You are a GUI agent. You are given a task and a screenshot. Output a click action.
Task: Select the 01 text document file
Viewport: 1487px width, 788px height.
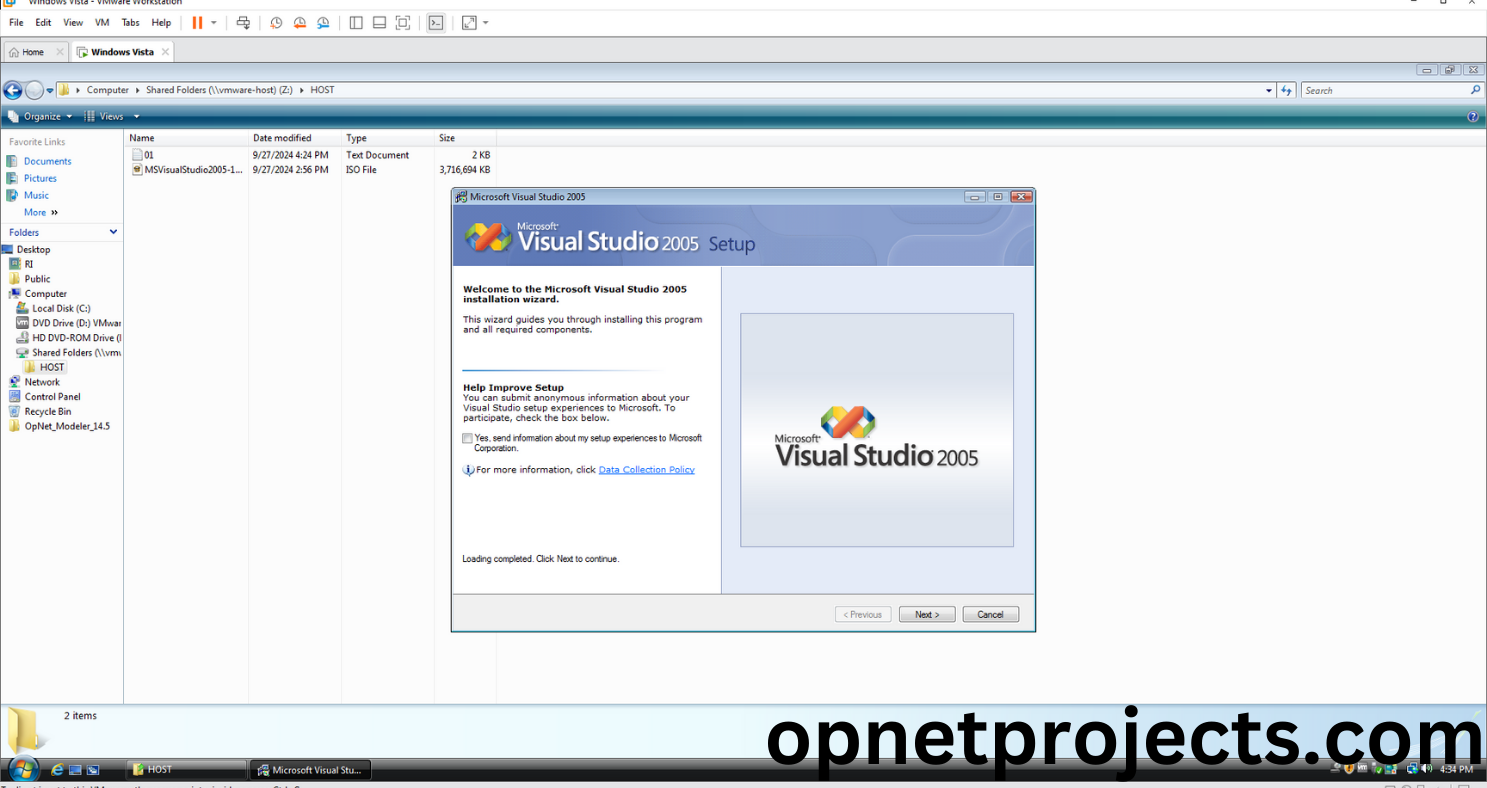pyautogui.click(x=149, y=155)
